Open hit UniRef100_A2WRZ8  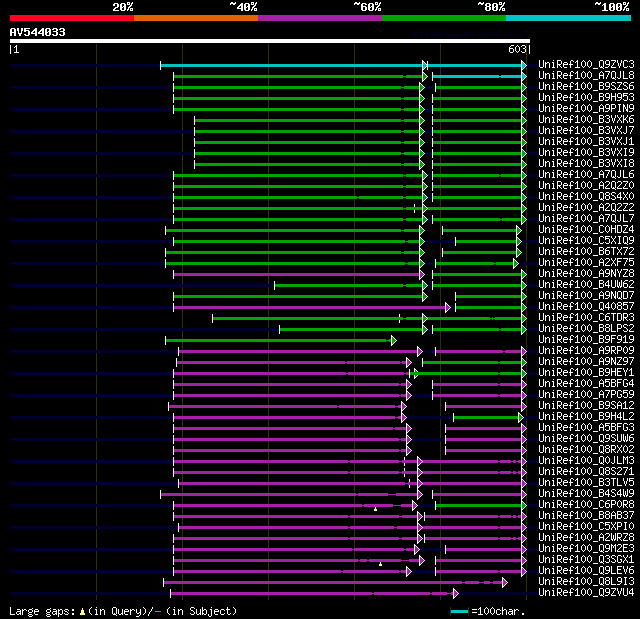coord(586,538)
